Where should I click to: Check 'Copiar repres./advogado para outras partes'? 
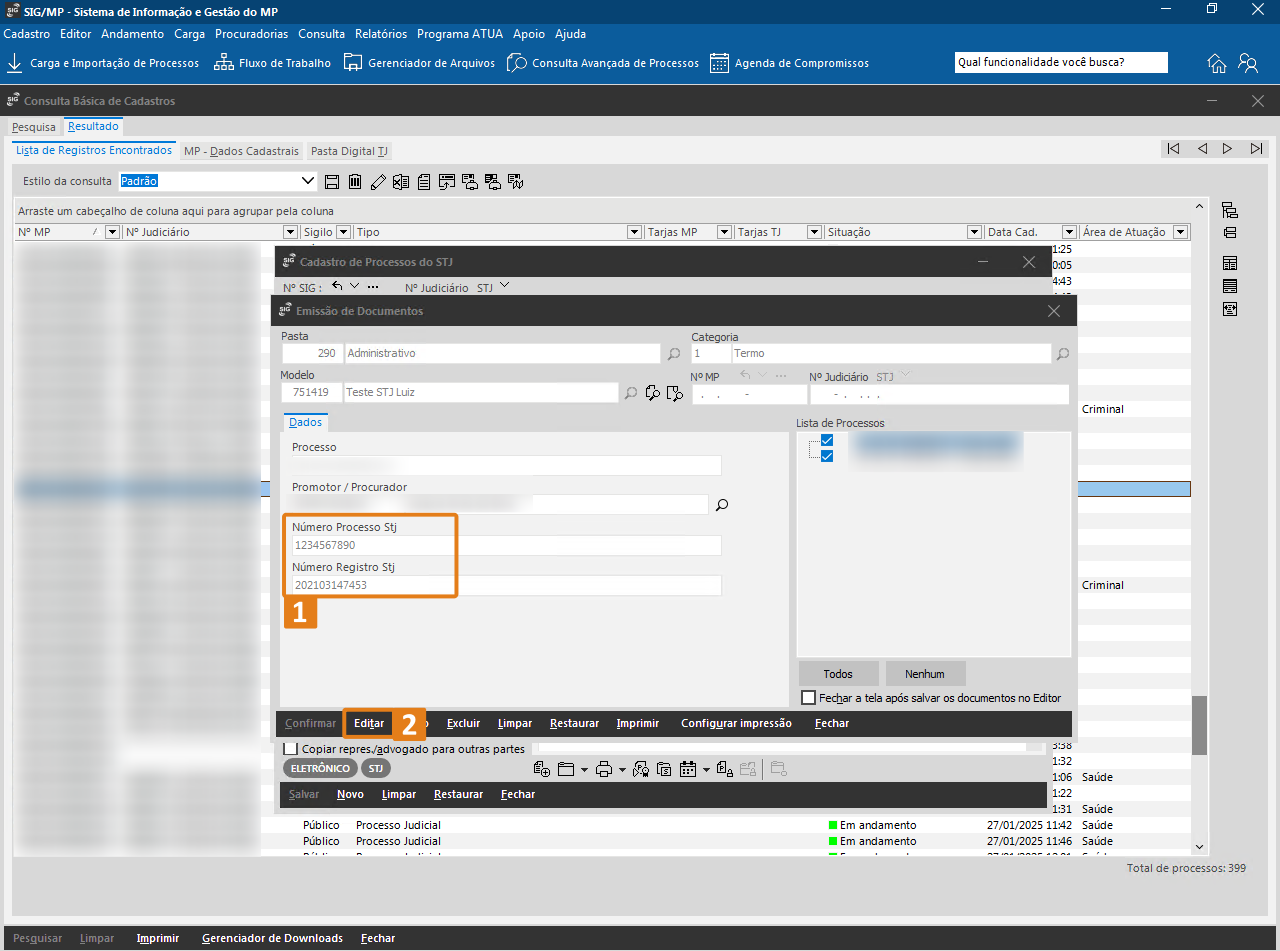pos(291,748)
